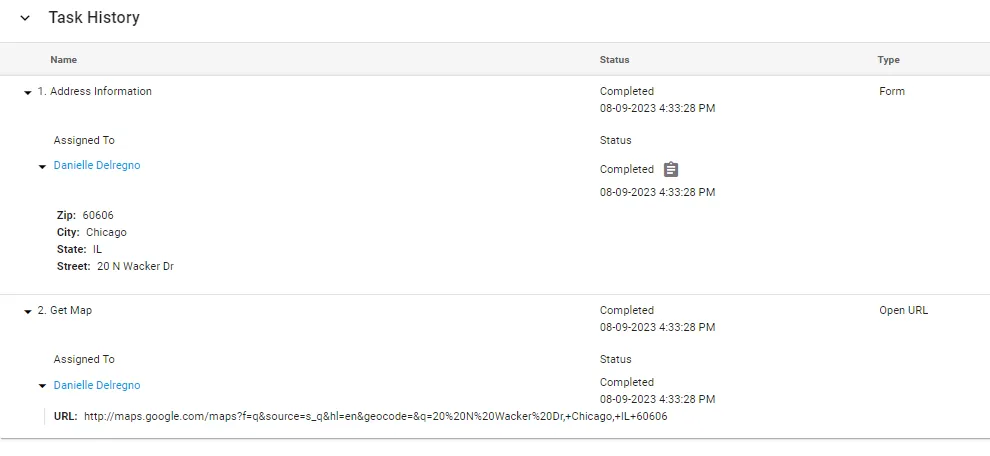This screenshot has width=990, height=456.
Task: Click the clipboard form icon beside Completed
Action: 671,169
